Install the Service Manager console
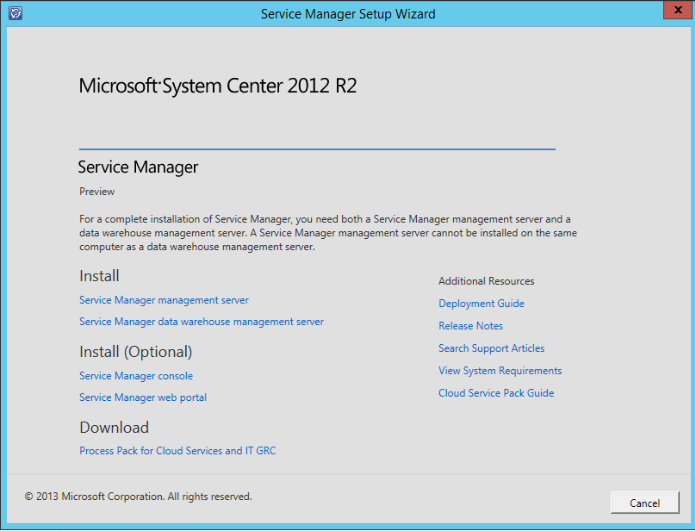This screenshot has height=531, width=695. [136, 376]
